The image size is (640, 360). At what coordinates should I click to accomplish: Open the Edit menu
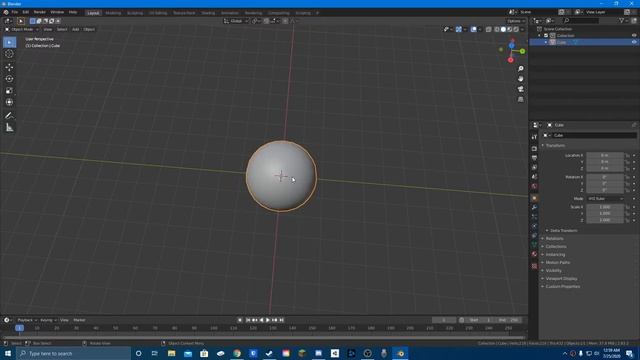coord(26,12)
